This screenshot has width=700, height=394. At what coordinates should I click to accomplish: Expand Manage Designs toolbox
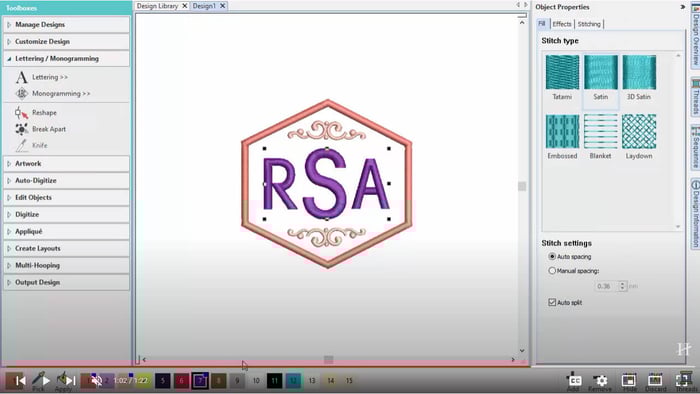[67, 25]
